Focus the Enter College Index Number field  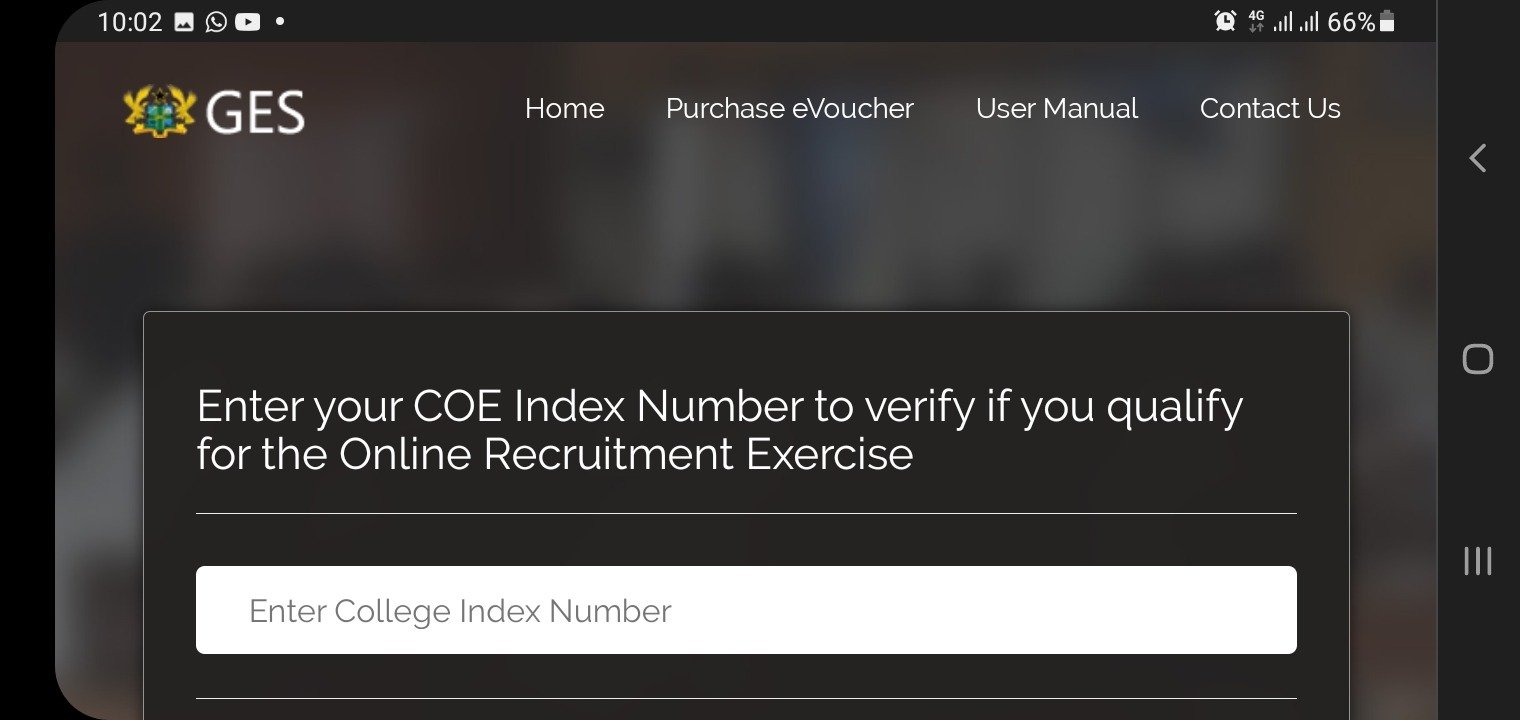(746, 610)
